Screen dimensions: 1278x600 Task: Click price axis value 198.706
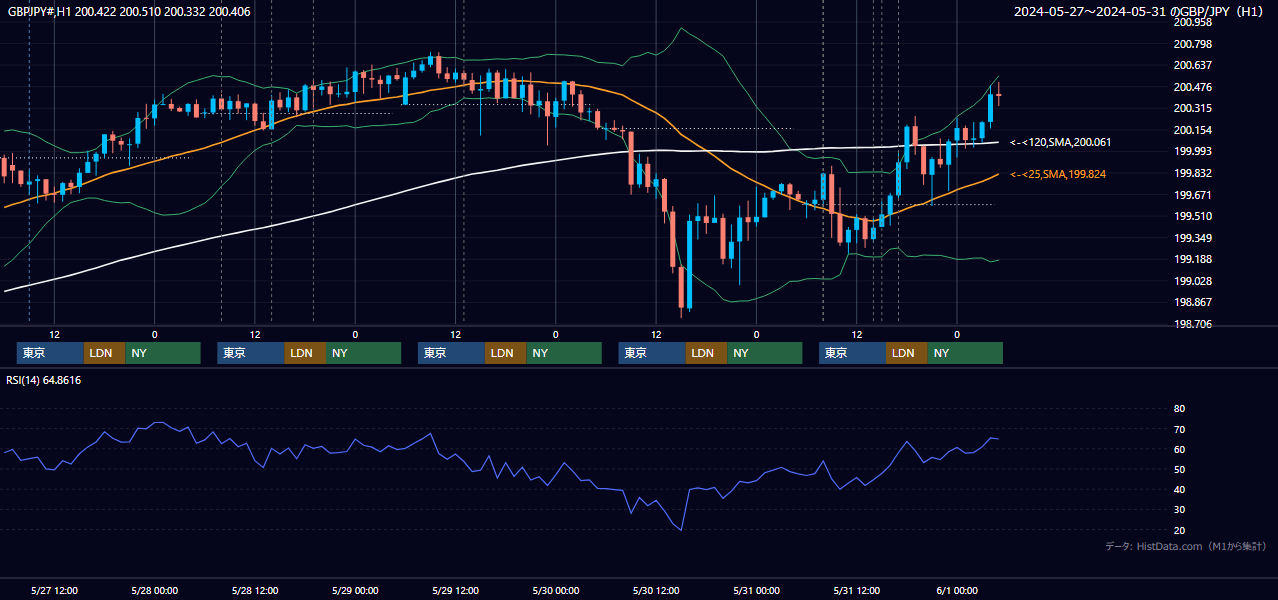coord(1193,324)
